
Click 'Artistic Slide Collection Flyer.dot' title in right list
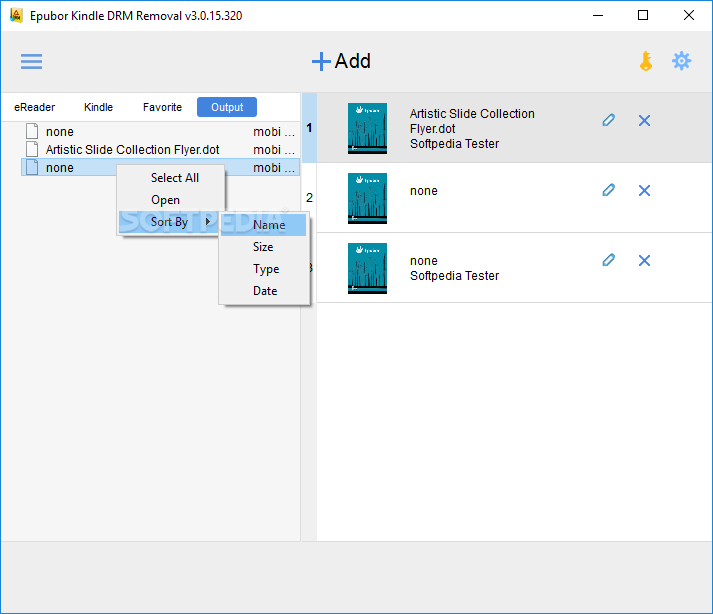(x=472, y=121)
